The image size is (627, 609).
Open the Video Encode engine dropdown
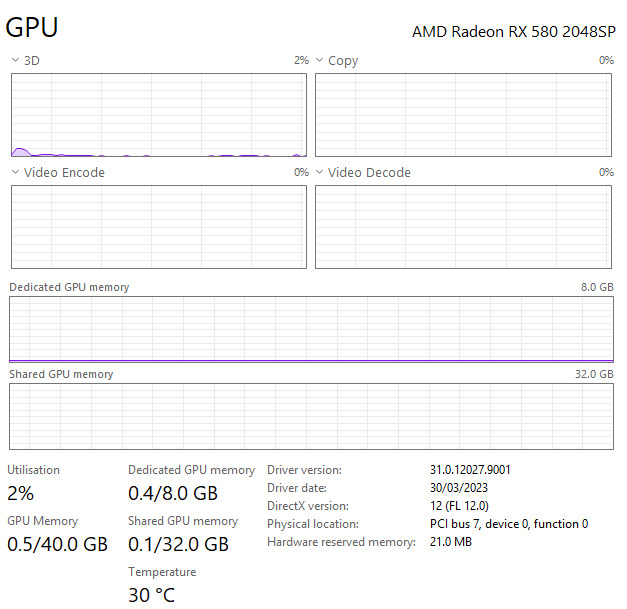(15, 173)
